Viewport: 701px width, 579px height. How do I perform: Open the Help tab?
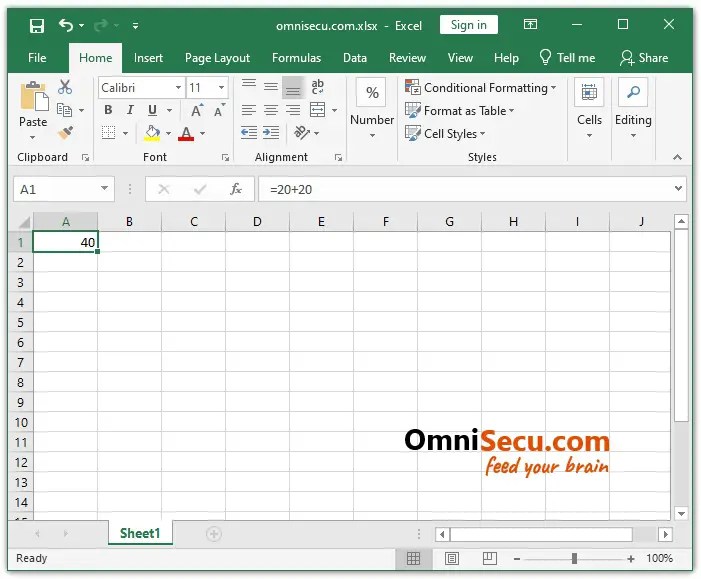pyautogui.click(x=506, y=58)
